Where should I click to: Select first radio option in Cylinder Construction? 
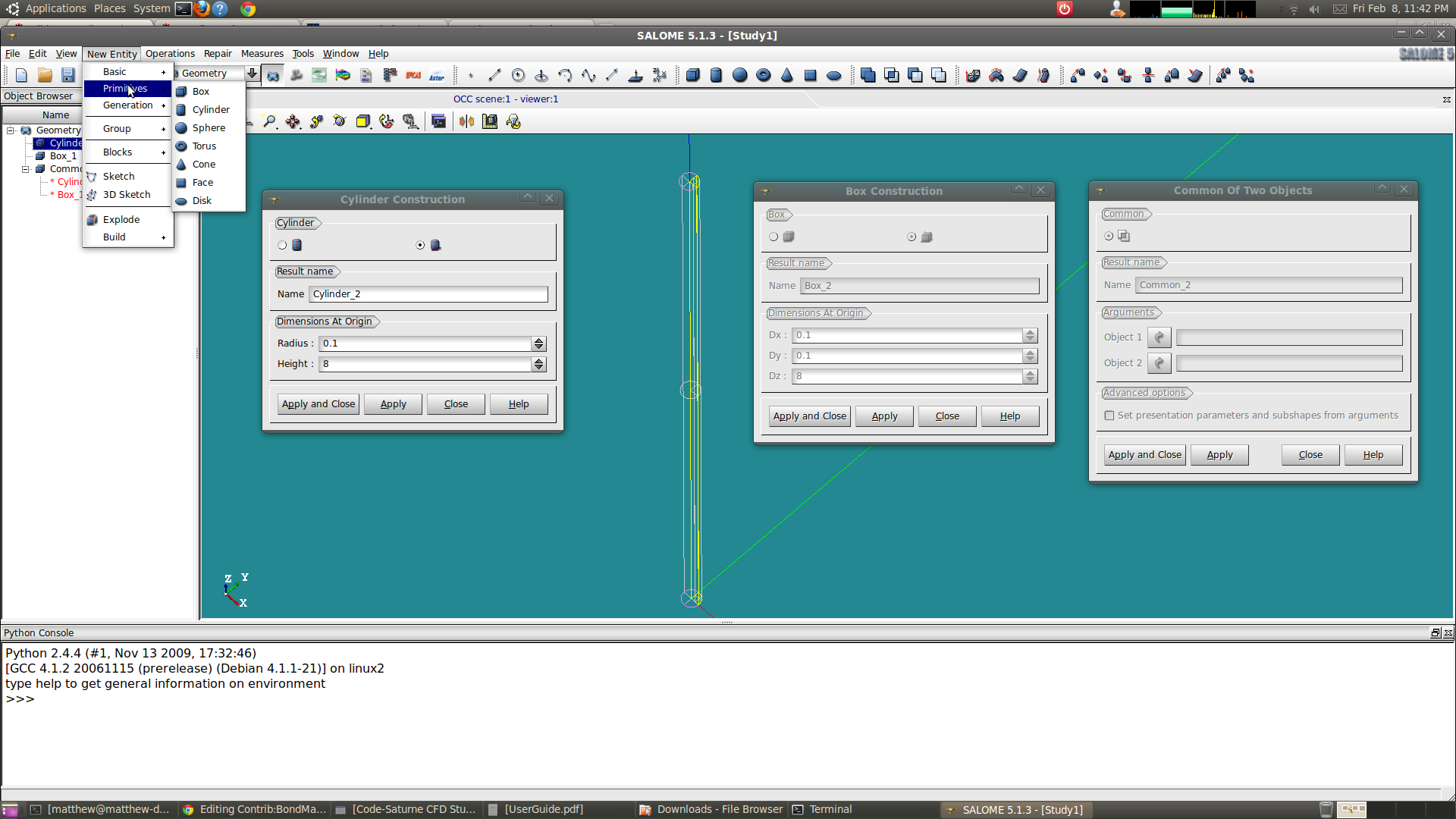[x=282, y=245]
